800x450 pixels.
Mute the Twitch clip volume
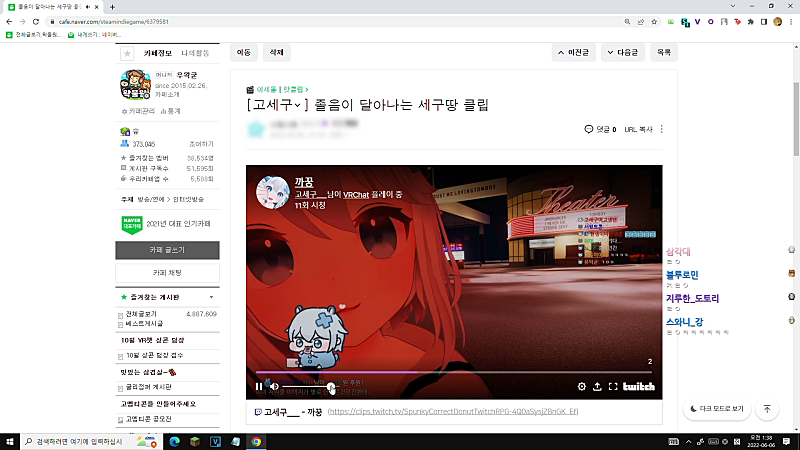pos(274,386)
